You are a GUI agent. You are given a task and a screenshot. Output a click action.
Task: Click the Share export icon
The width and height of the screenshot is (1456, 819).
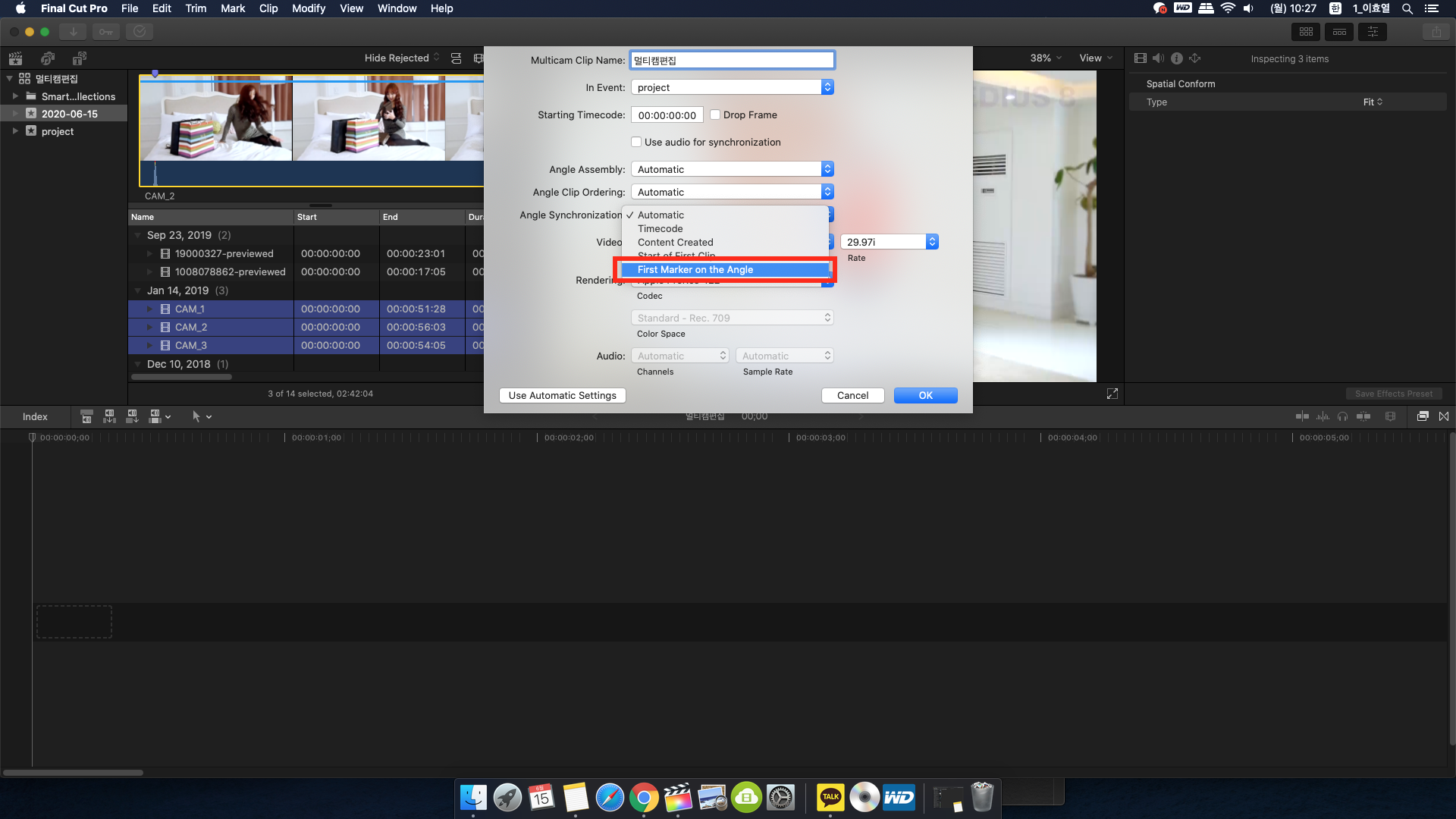(1436, 32)
